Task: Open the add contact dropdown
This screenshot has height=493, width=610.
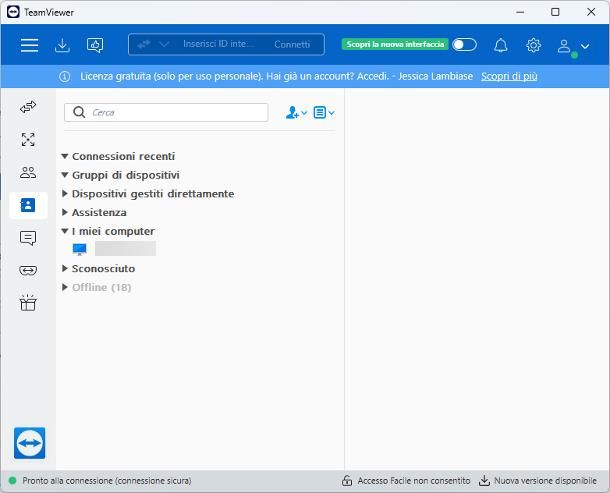Action: click(x=296, y=113)
